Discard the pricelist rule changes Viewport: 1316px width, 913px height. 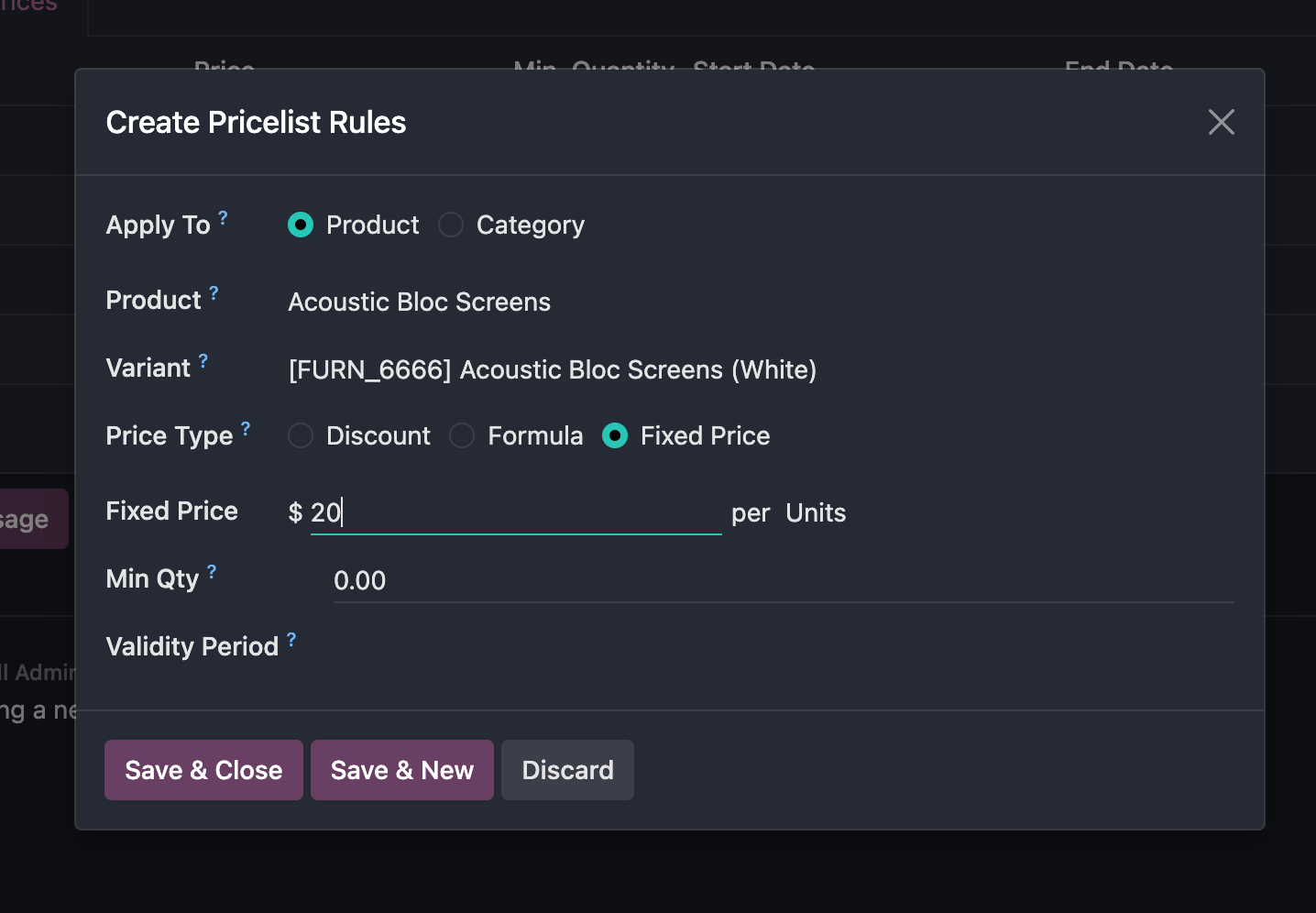click(x=567, y=770)
